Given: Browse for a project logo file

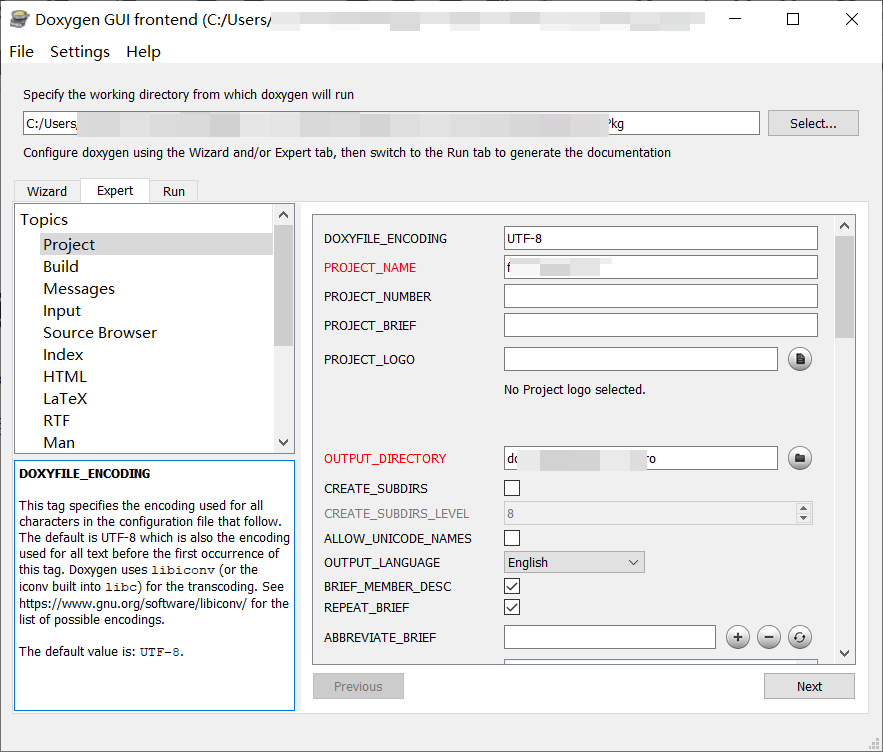Looking at the screenshot, I should click(800, 359).
